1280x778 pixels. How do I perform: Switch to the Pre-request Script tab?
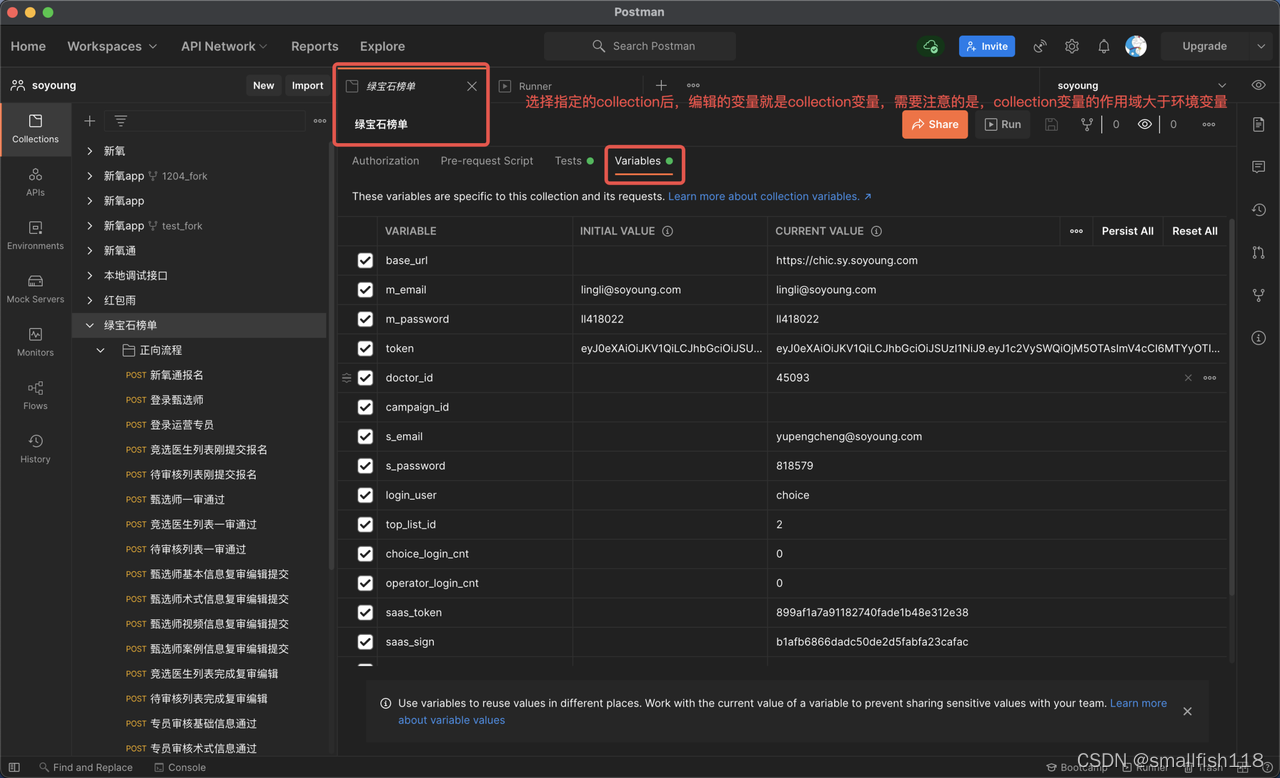(x=487, y=161)
